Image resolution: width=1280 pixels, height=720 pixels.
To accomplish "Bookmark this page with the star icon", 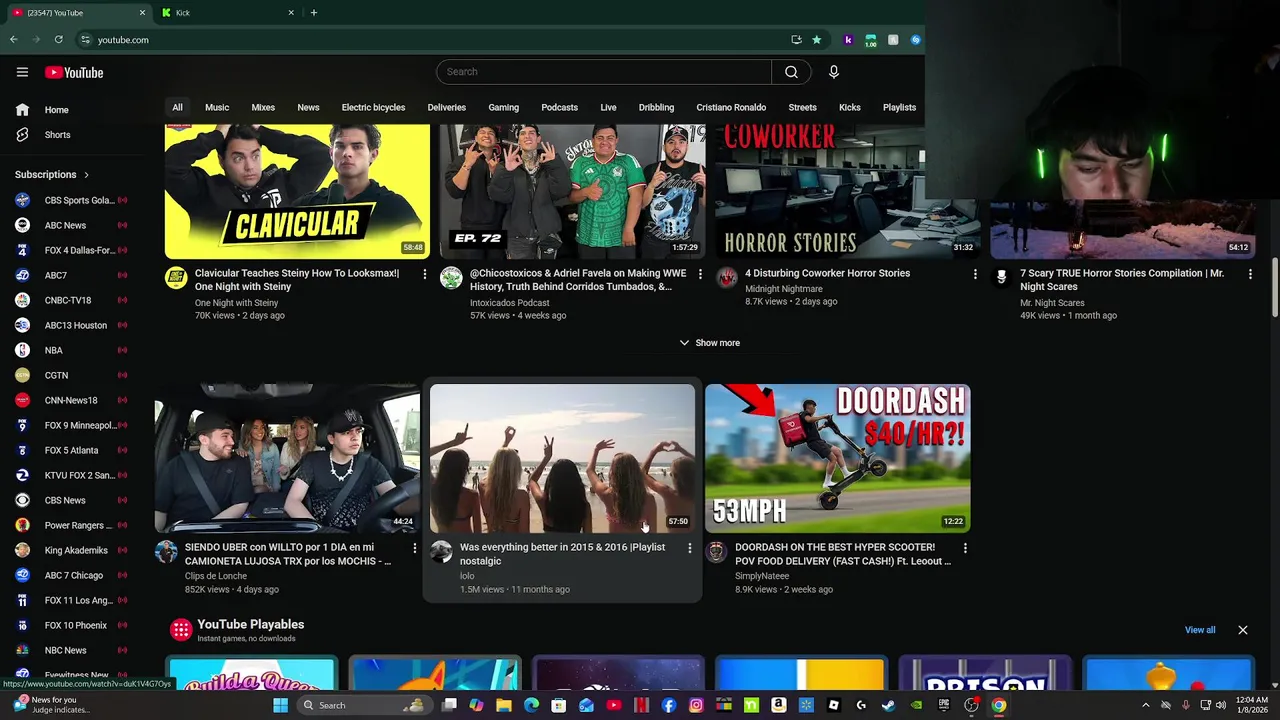I will [817, 40].
